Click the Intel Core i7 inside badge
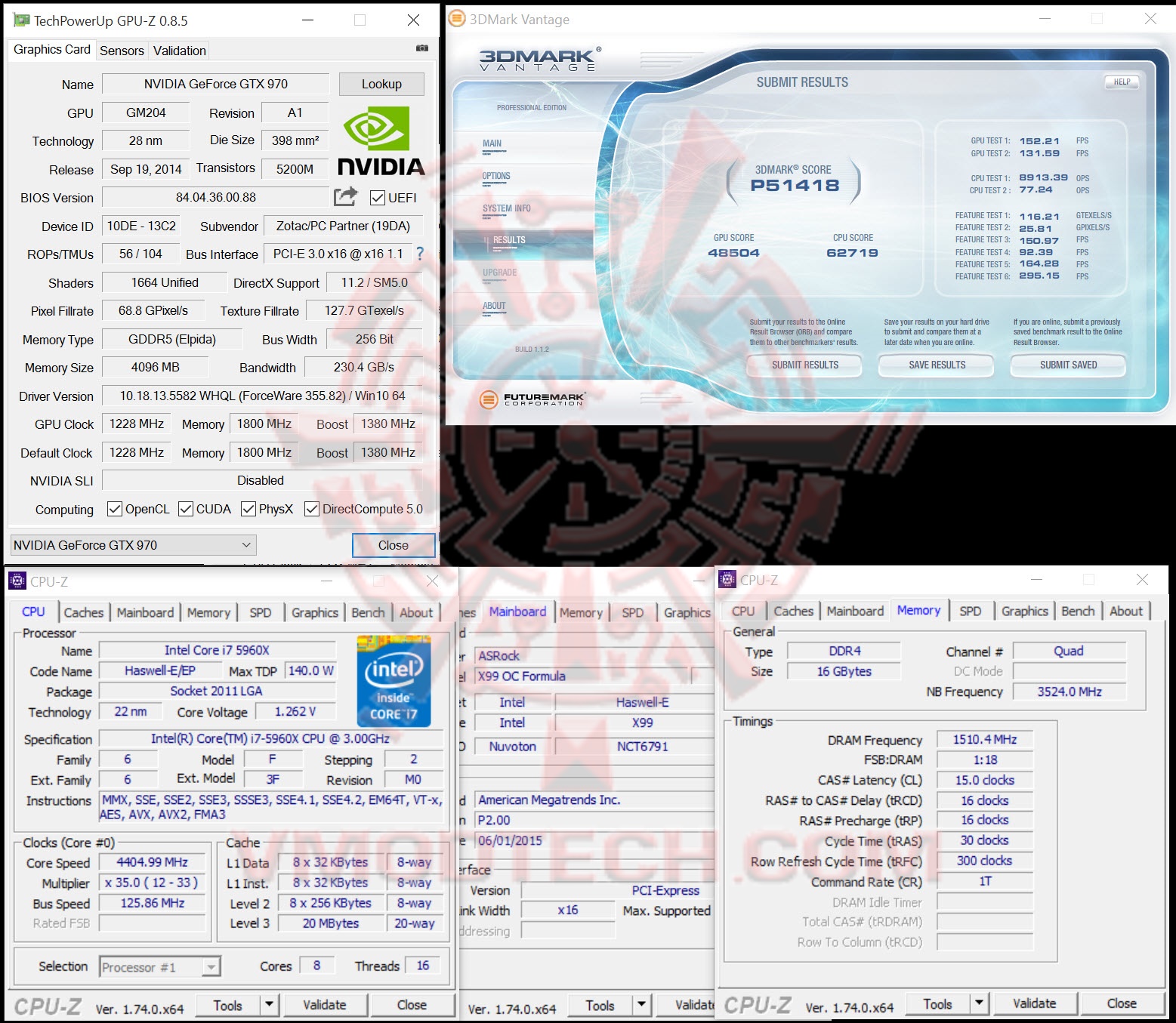The height and width of the screenshot is (1023, 1176). (394, 681)
